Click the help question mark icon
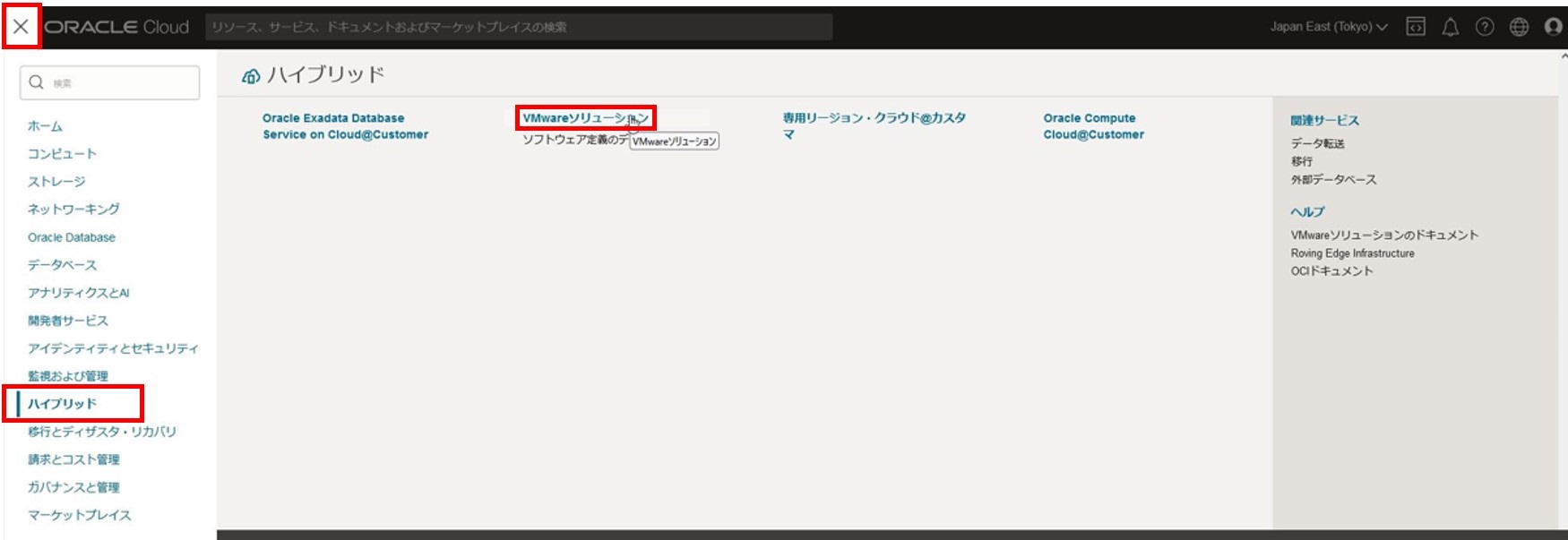This screenshot has width=1568, height=540. tap(1485, 27)
